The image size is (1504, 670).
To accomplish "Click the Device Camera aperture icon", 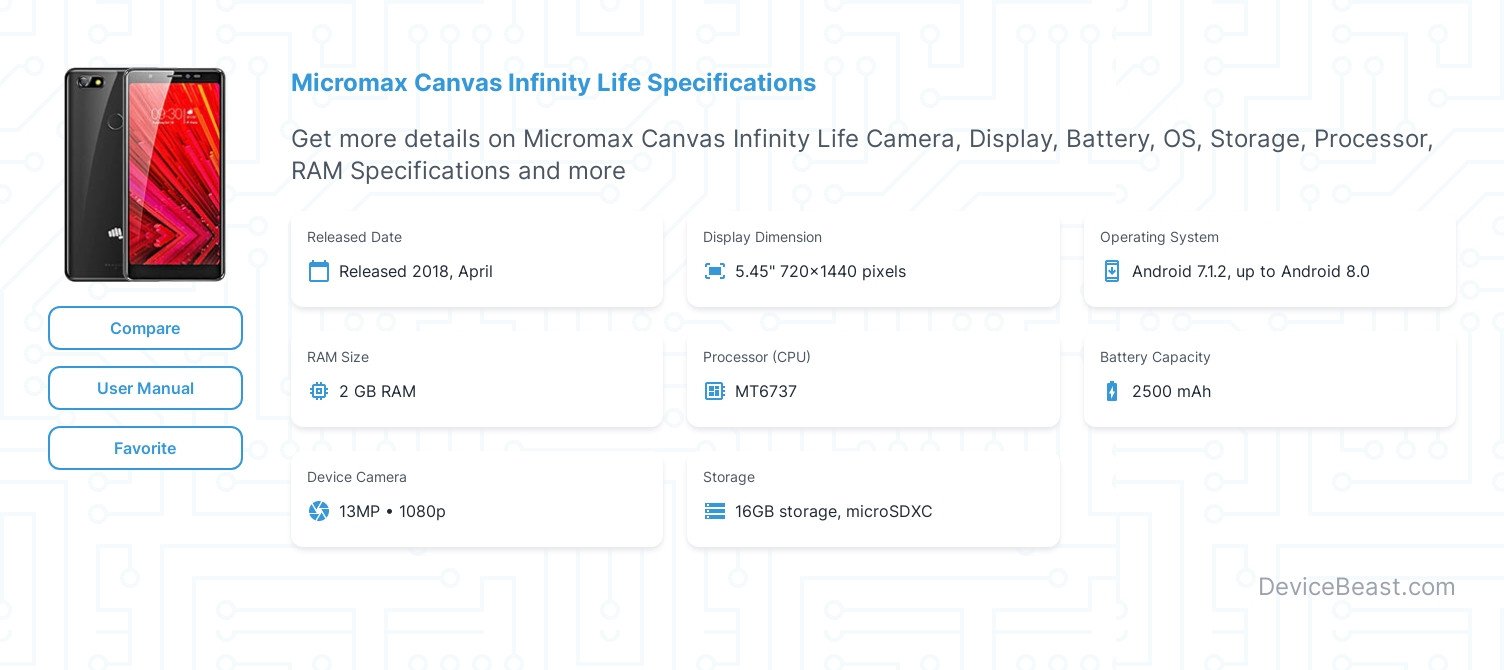I will (319, 511).
